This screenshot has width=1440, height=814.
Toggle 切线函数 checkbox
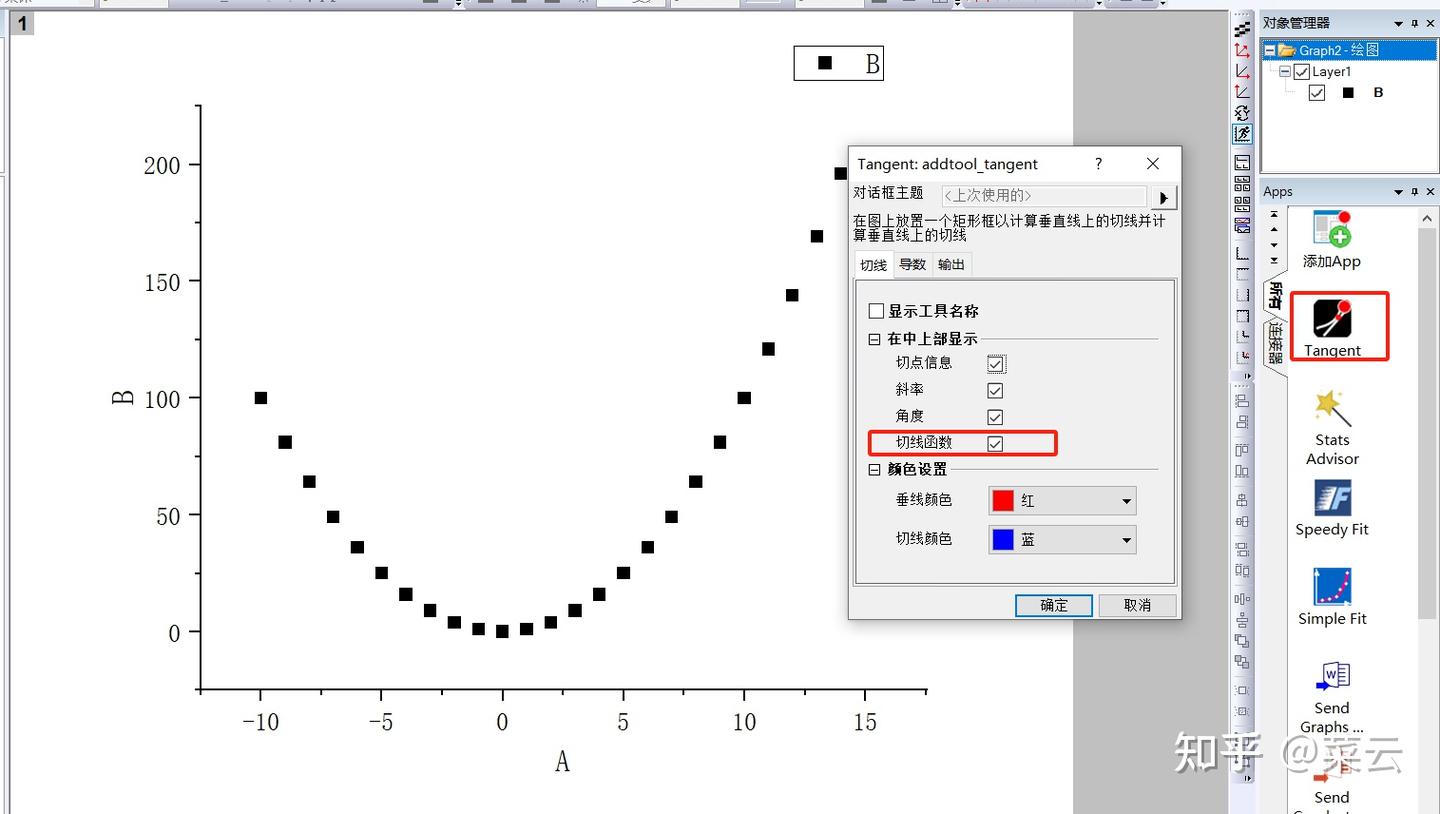click(x=995, y=443)
